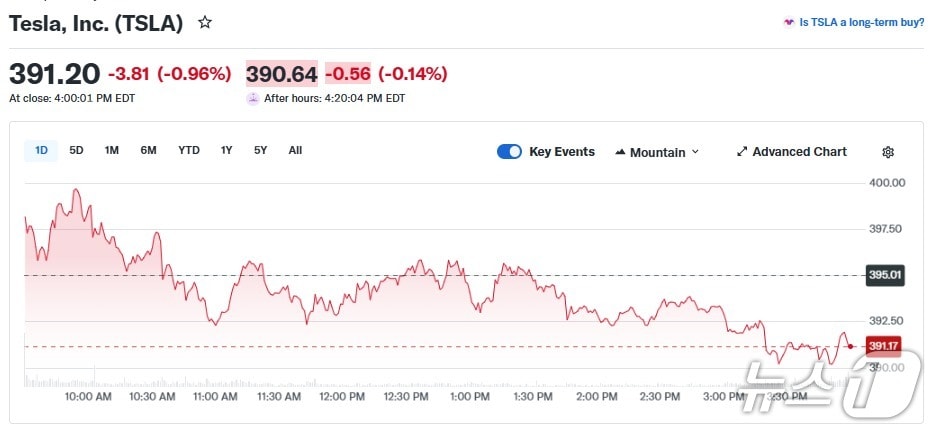Screen dimensions: 935x432
Task: Click the star icon beside Tesla title
Action: pyautogui.click(x=205, y=22)
